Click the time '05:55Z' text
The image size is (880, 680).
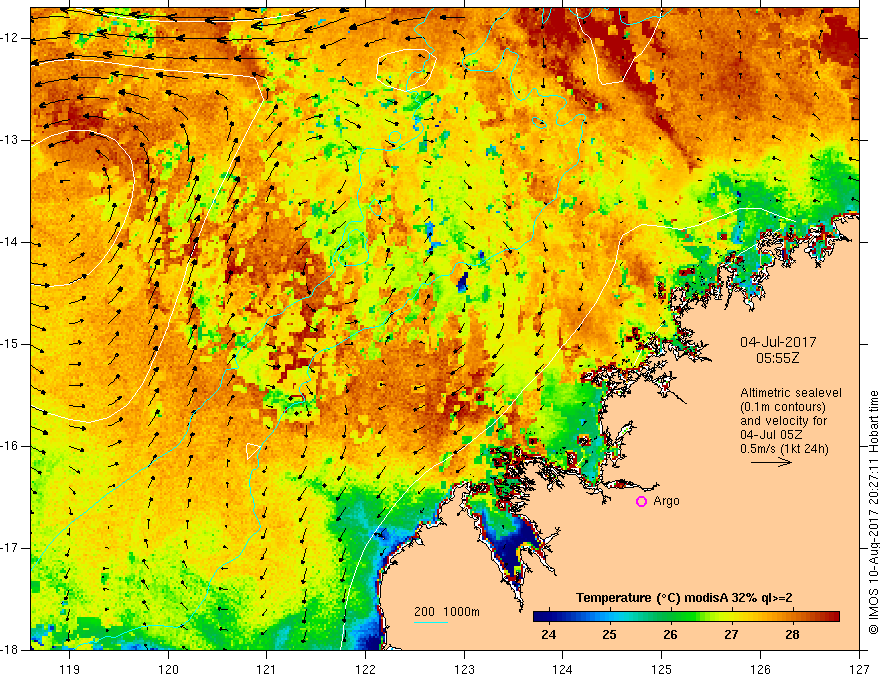pyautogui.click(x=777, y=358)
